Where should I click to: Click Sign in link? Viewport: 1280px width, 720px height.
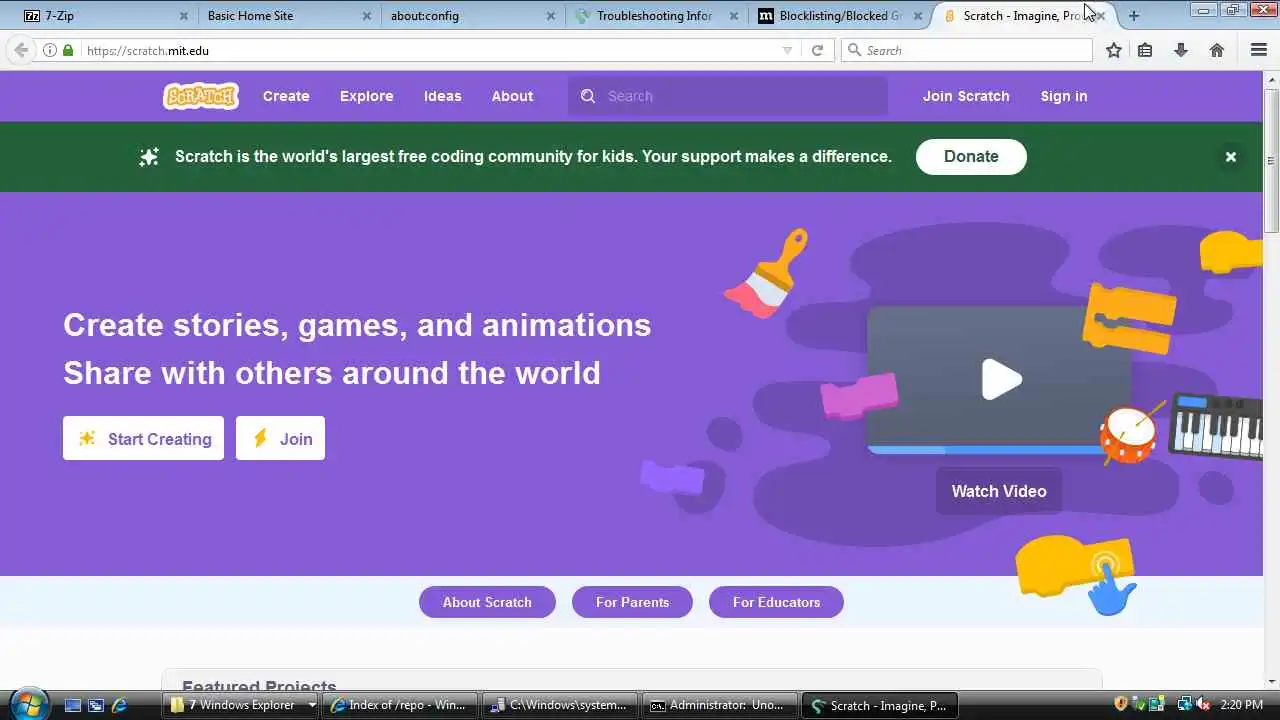(1063, 96)
